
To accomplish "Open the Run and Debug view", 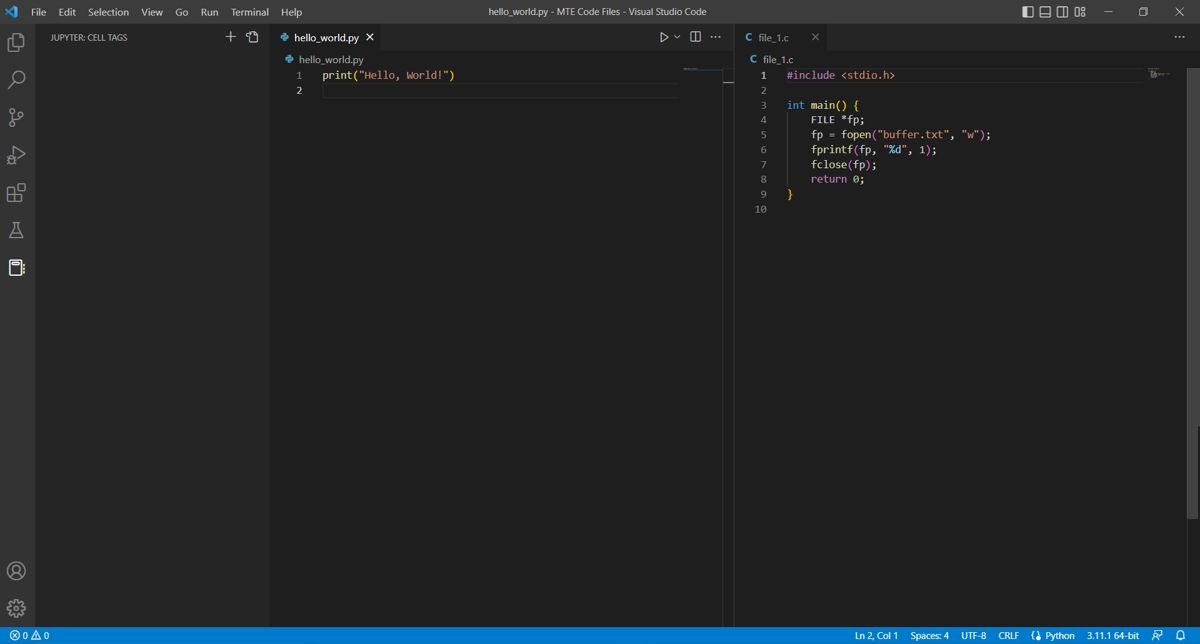I will [x=16, y=155].
